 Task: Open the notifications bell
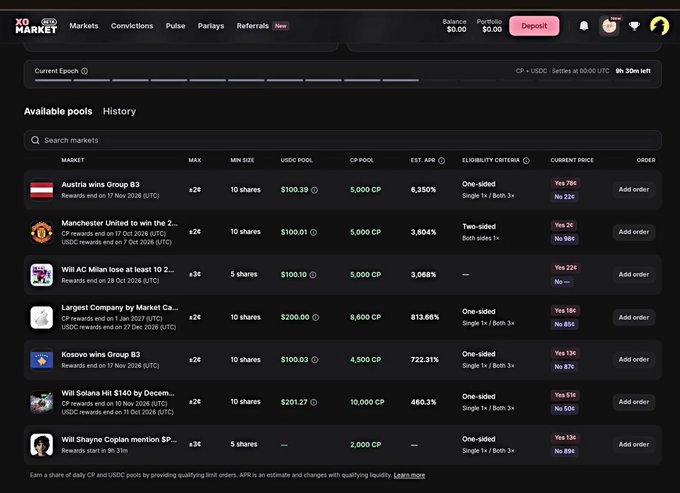[584, 26]
